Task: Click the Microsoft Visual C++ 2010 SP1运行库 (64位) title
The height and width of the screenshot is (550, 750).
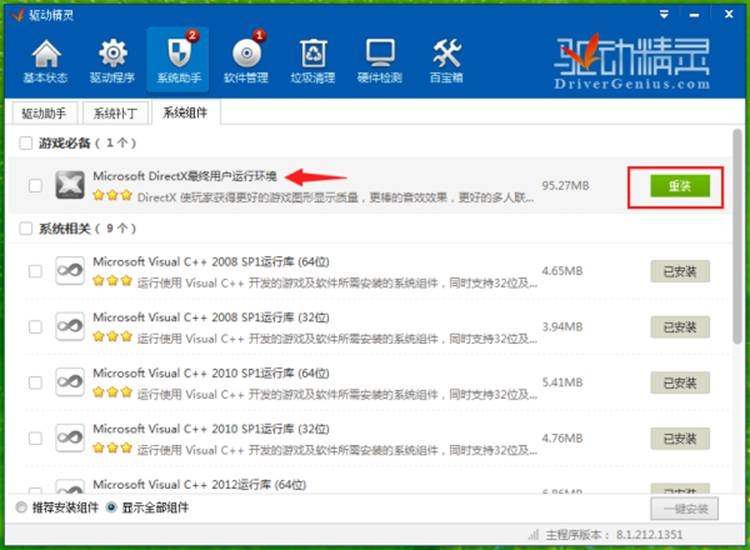Action: 211,373
